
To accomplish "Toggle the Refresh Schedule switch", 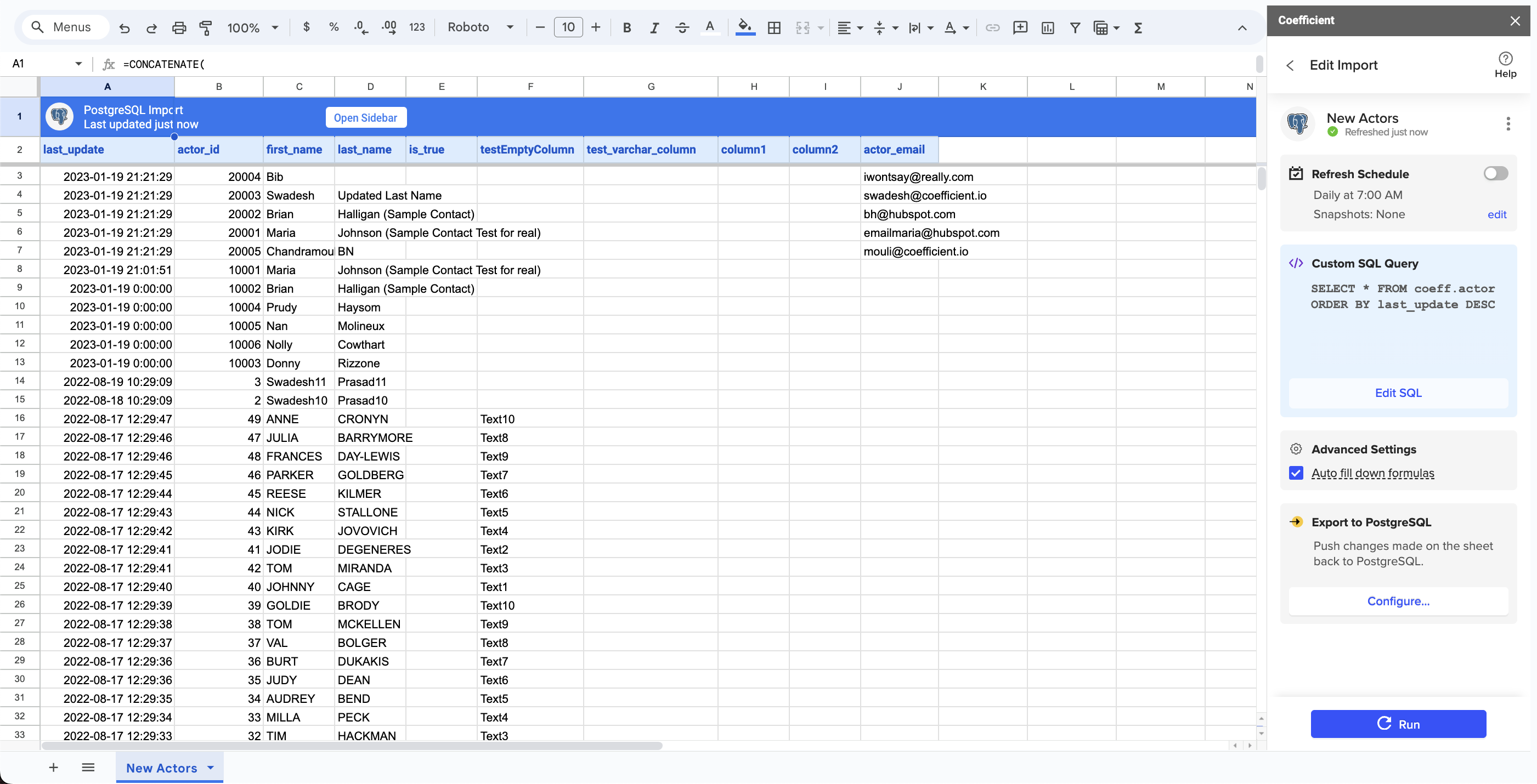I will 1495,173.
